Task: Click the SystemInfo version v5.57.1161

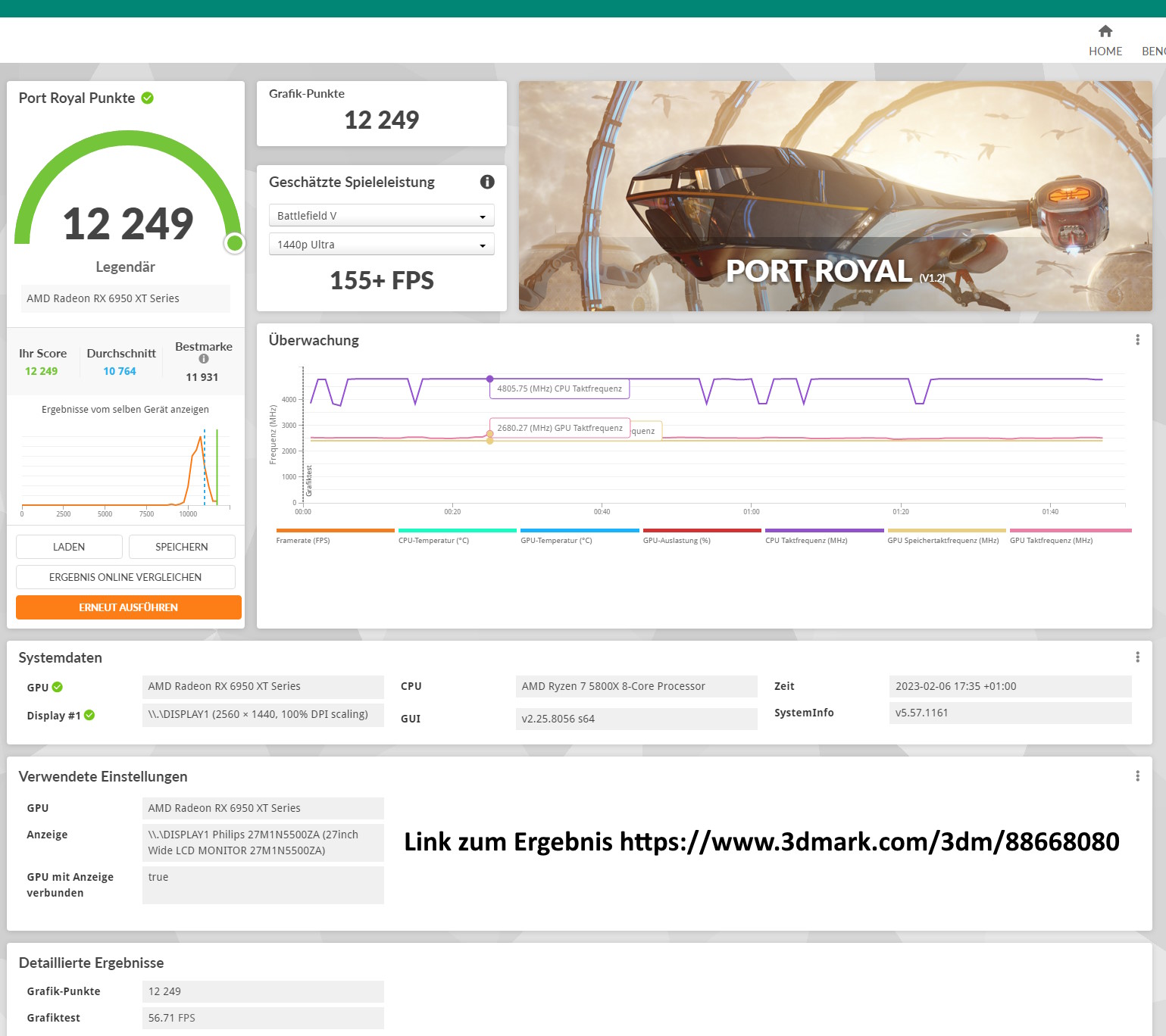Action: pos(1011,713)
